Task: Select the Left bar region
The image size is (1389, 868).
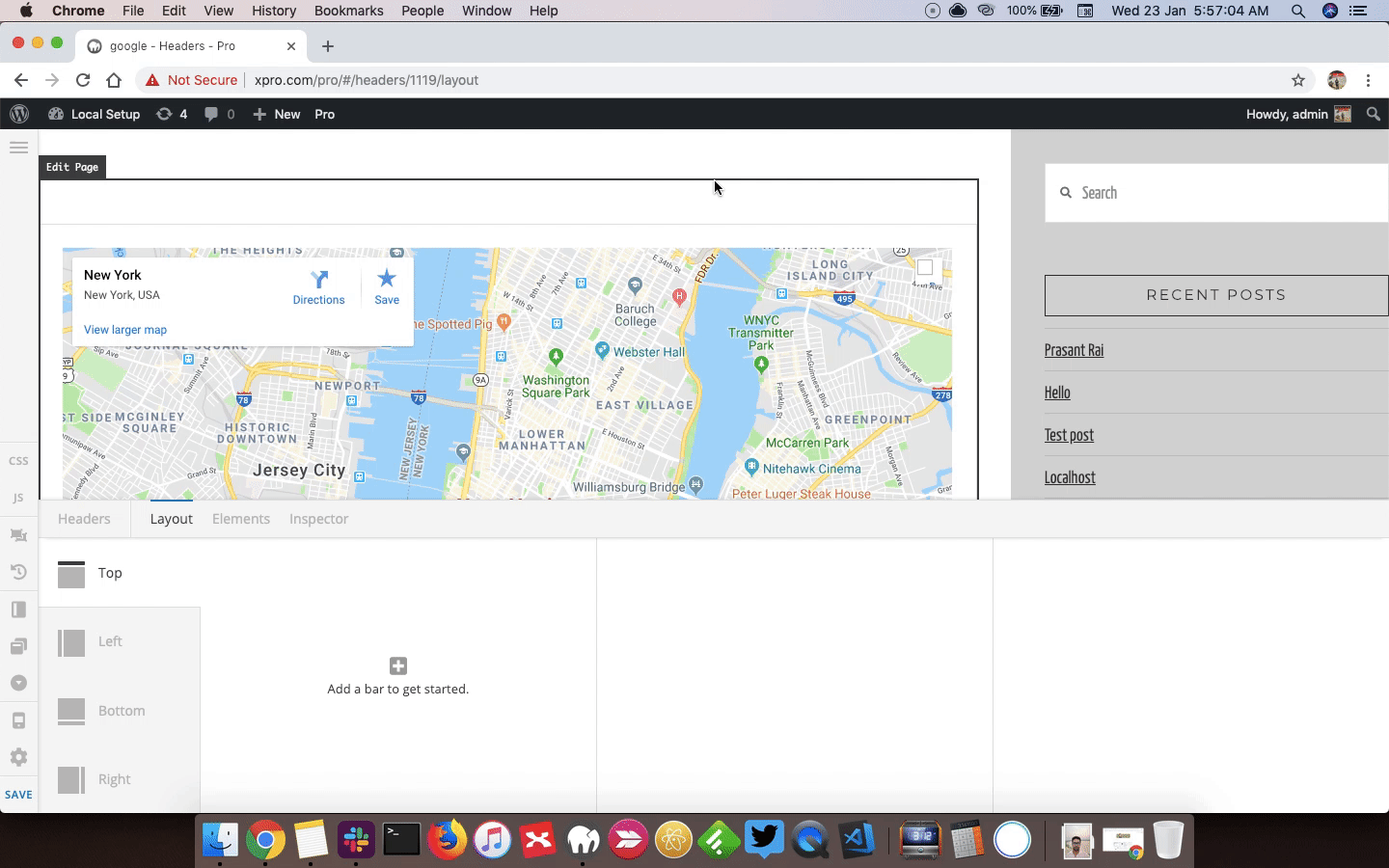Action: pyautogui.click(x=120, y=641)
